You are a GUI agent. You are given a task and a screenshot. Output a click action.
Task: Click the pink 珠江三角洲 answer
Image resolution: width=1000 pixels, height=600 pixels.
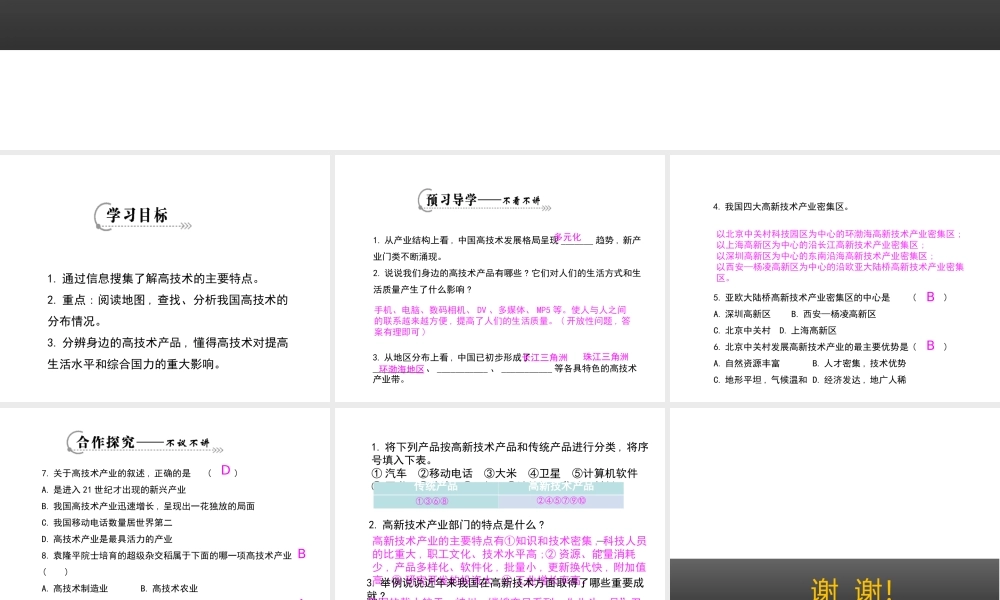606,357
